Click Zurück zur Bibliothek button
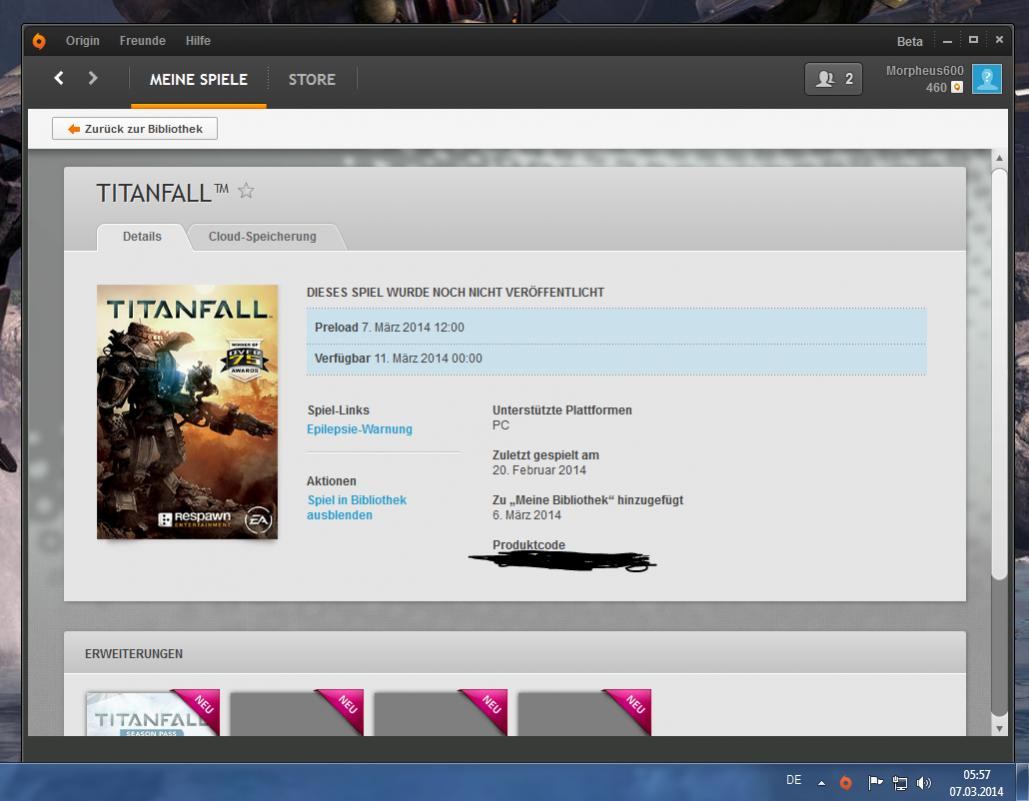This screenshot has height=801, width=1029. 135,129
